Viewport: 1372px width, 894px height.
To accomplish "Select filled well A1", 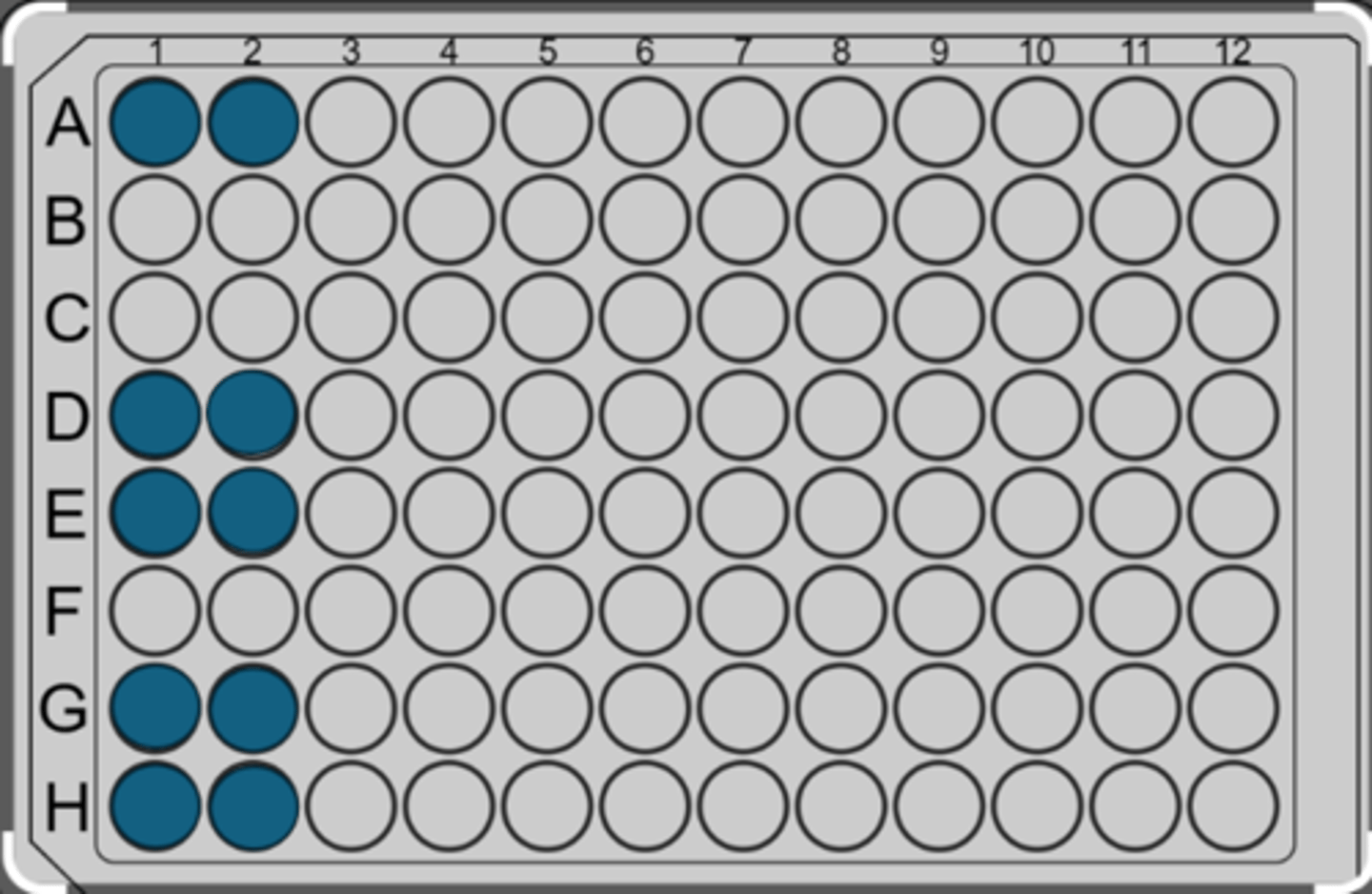I will tap(154, 122).
